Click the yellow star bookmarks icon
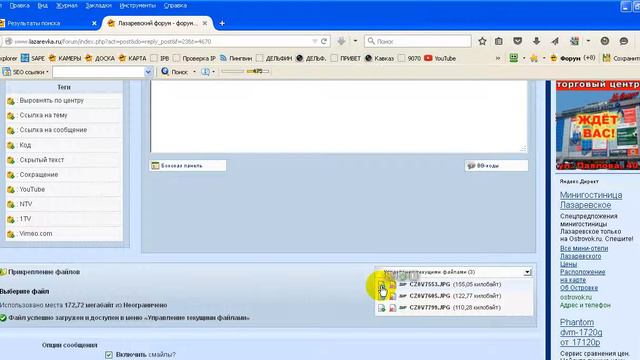 (534, 58)
